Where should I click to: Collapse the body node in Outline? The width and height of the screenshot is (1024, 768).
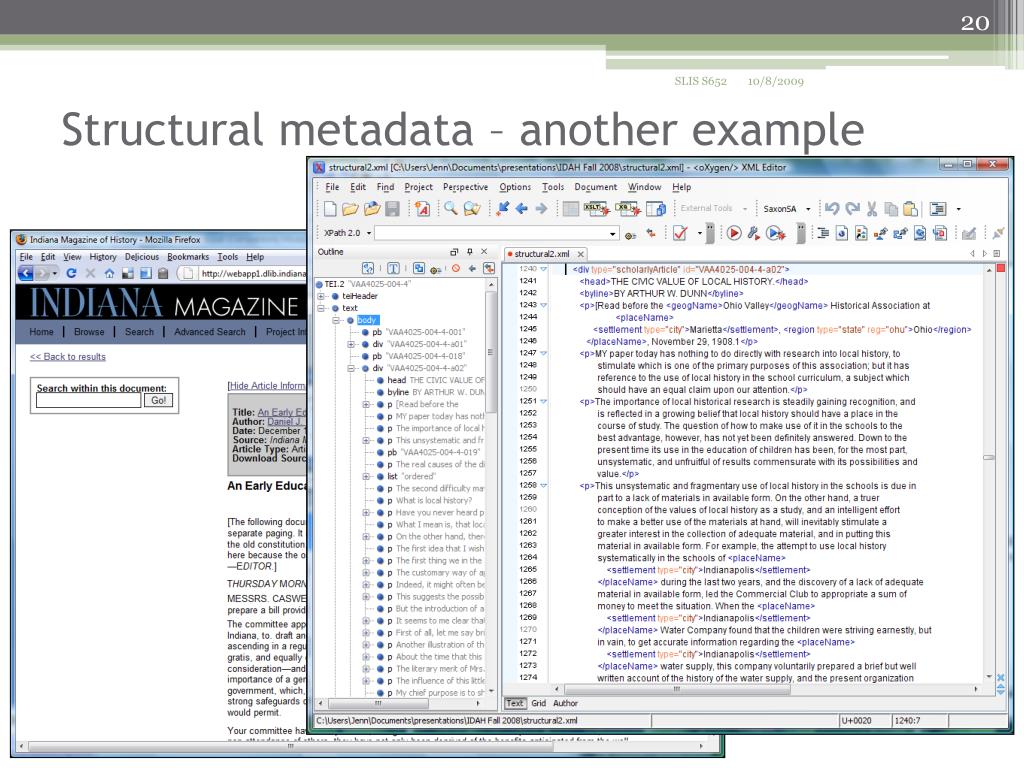(336, 320)
